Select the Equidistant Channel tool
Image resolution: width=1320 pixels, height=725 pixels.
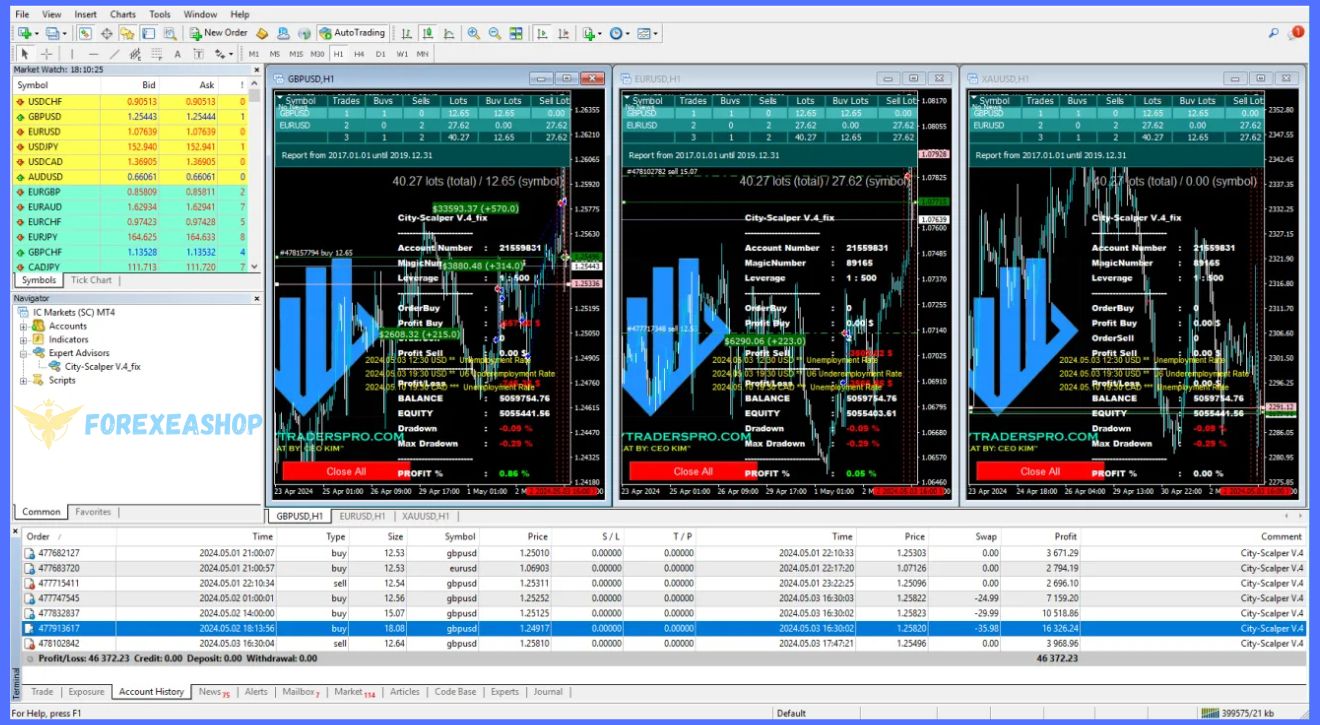coord(135,54)
